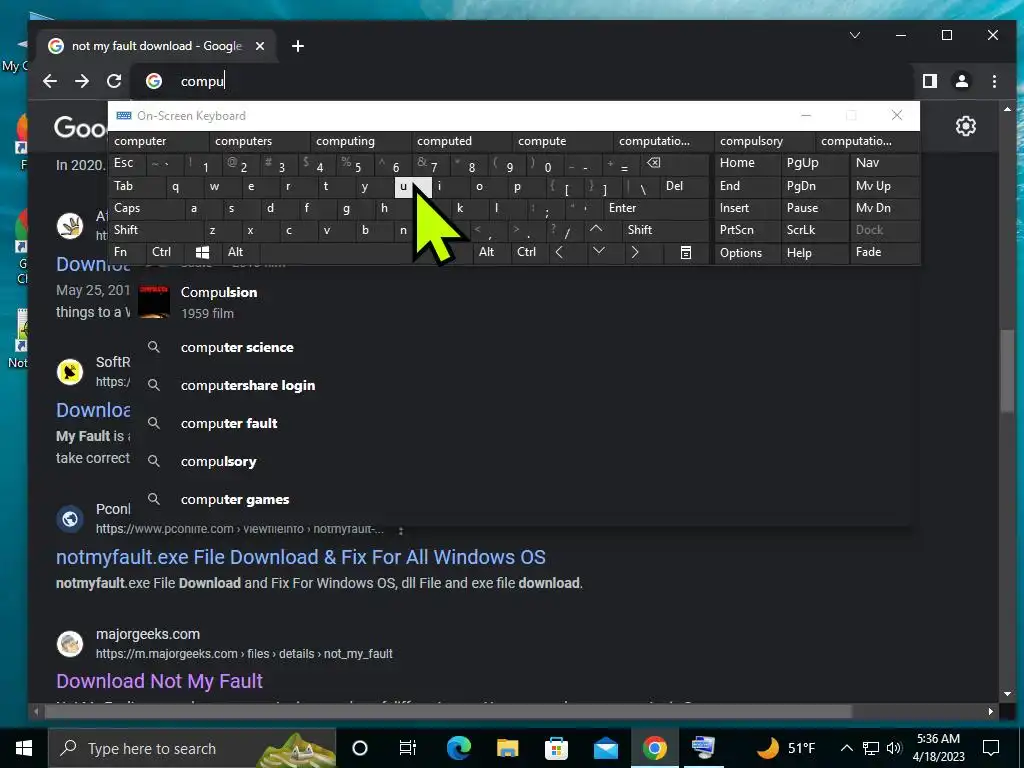This screenshot has width=1024, height=768.
Task: Click the Windows logo key on On-Screen Keyboard
Action: [202, 252]
